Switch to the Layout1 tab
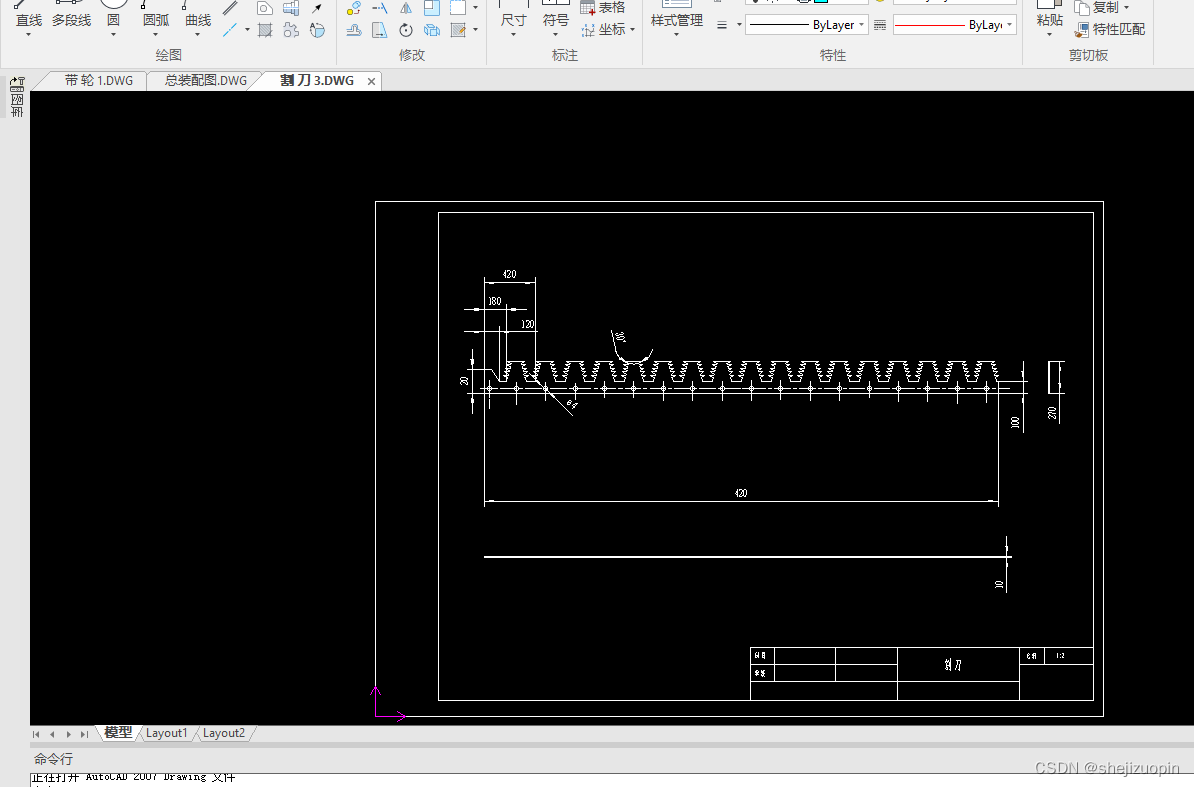Image resolution: width=1194 pixels, height=787 pixels. [166, 733]
